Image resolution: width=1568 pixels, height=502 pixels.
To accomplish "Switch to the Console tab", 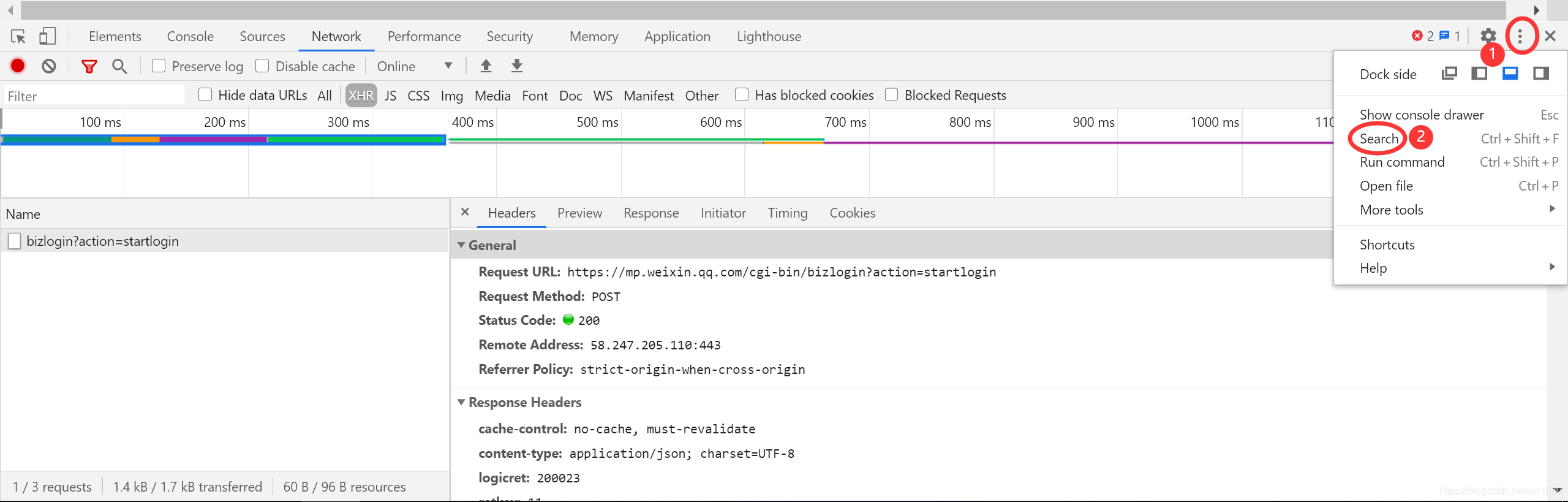I will (x=190, y=36).
